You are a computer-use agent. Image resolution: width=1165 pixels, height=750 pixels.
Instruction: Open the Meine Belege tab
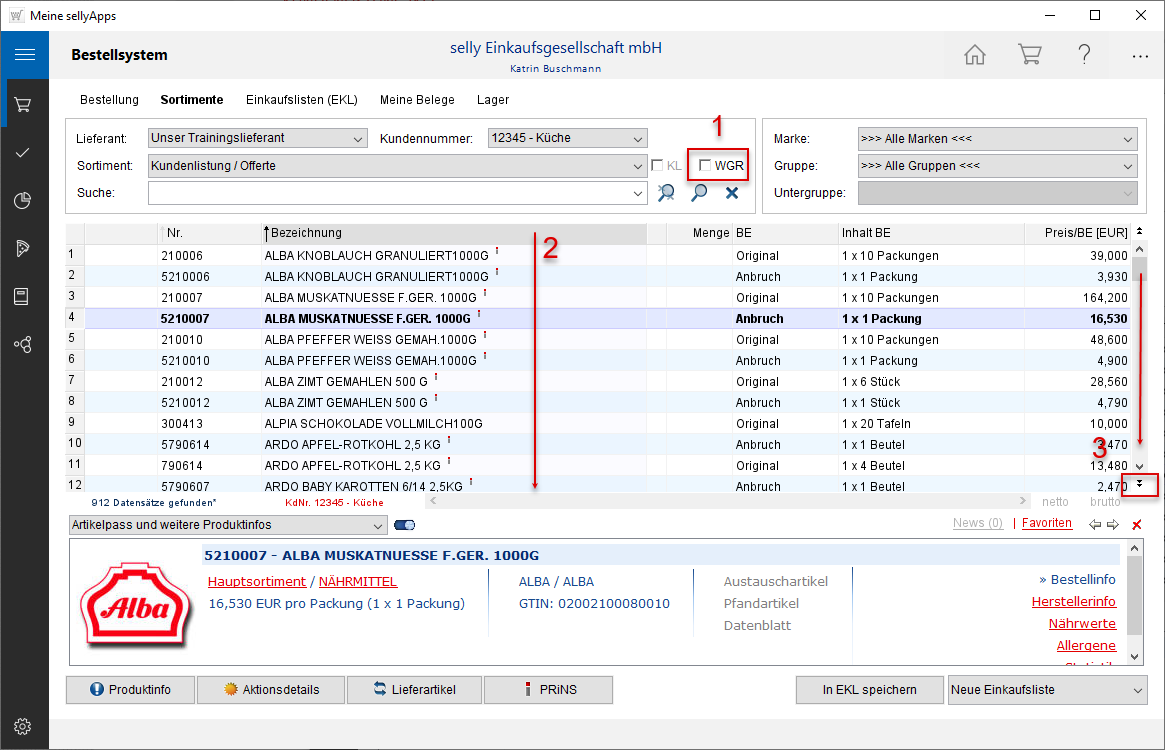tap(417, 100)
